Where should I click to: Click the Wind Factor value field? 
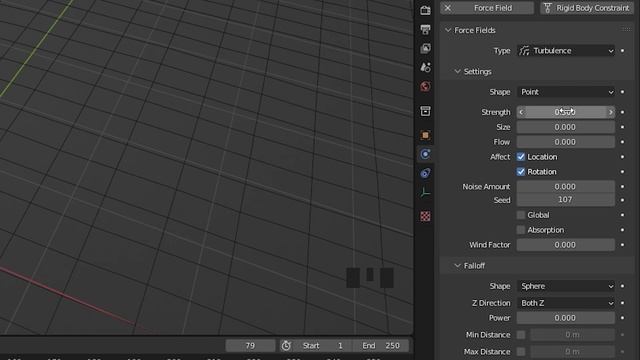(x=566, y=245)
